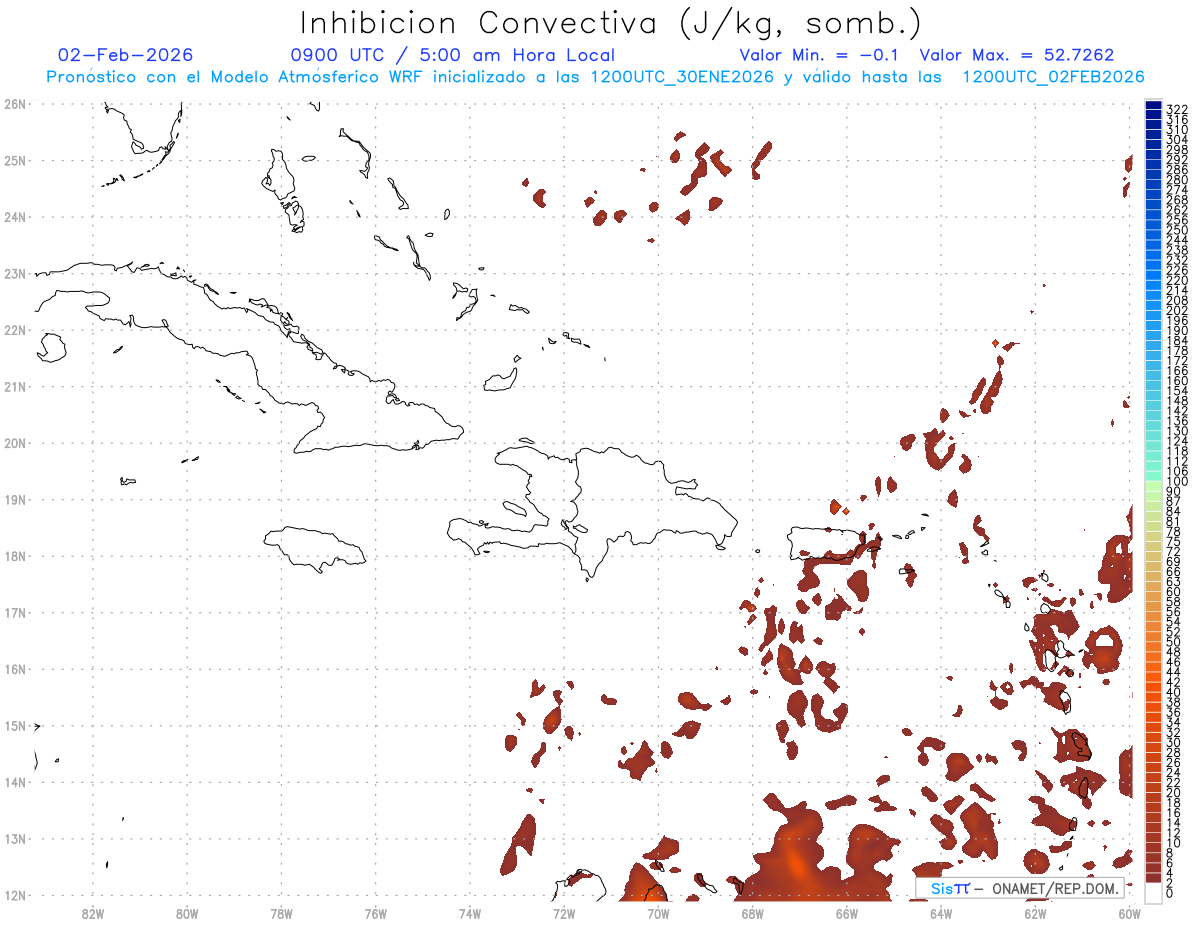Click the 76W longitude label
The image size is (1200, 927).
(x=375, y=913)
